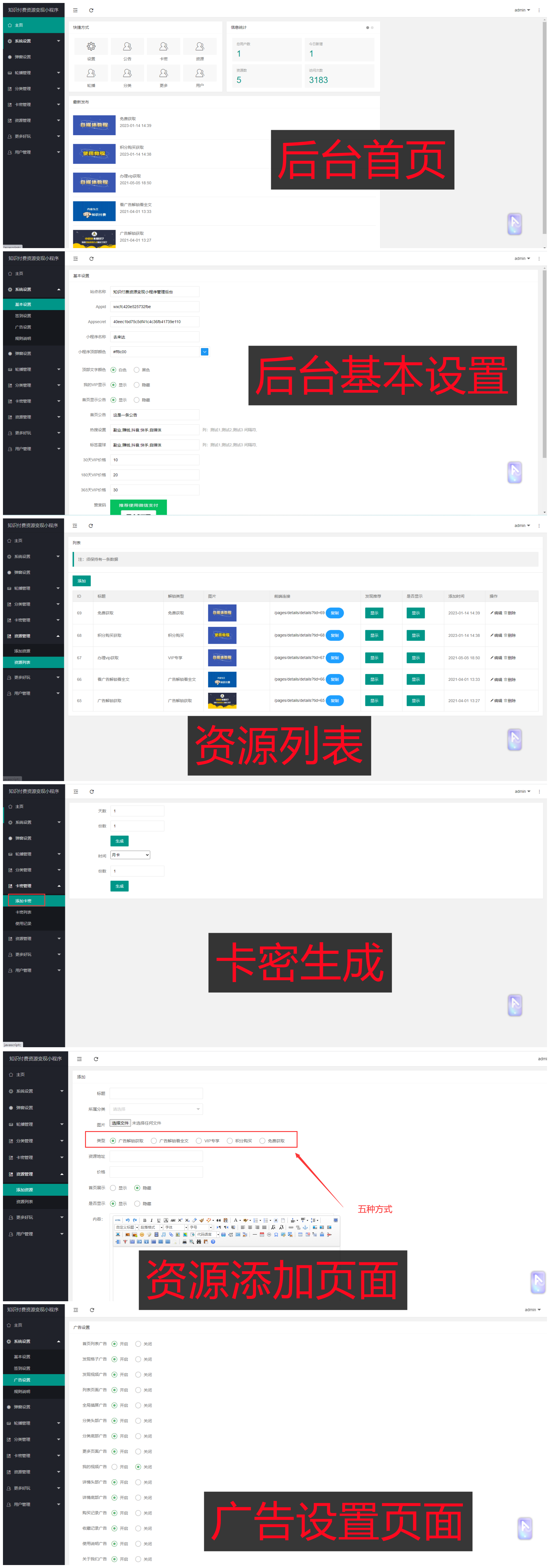550x1568 pixels.
Task: Click Underline icon in the content editor toolbar
Action: pos(159,1220)
